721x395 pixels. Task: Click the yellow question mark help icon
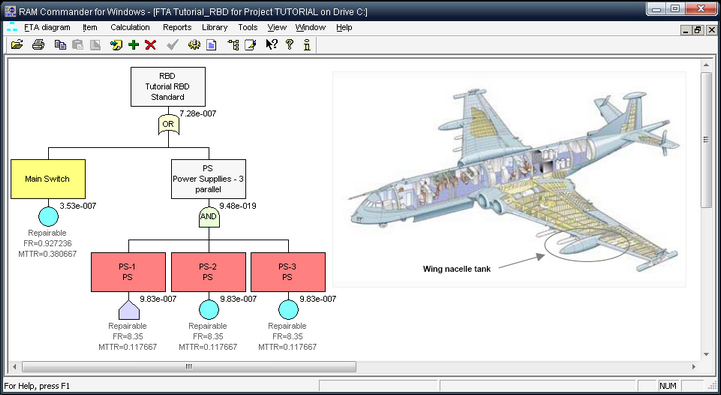coord(289,45)
